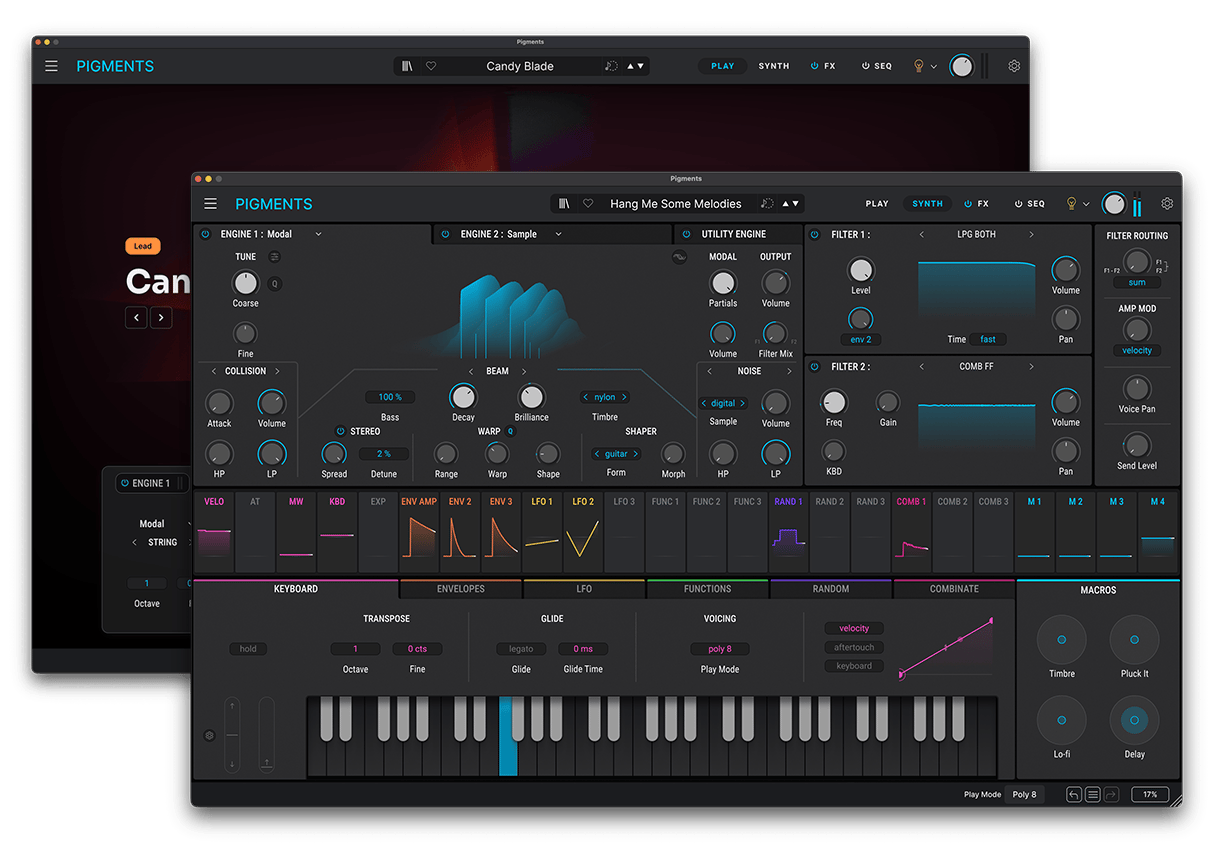The image size is (1209, 843).
Task: Click the sum filter routing button
Action: tap(1136, 283)
